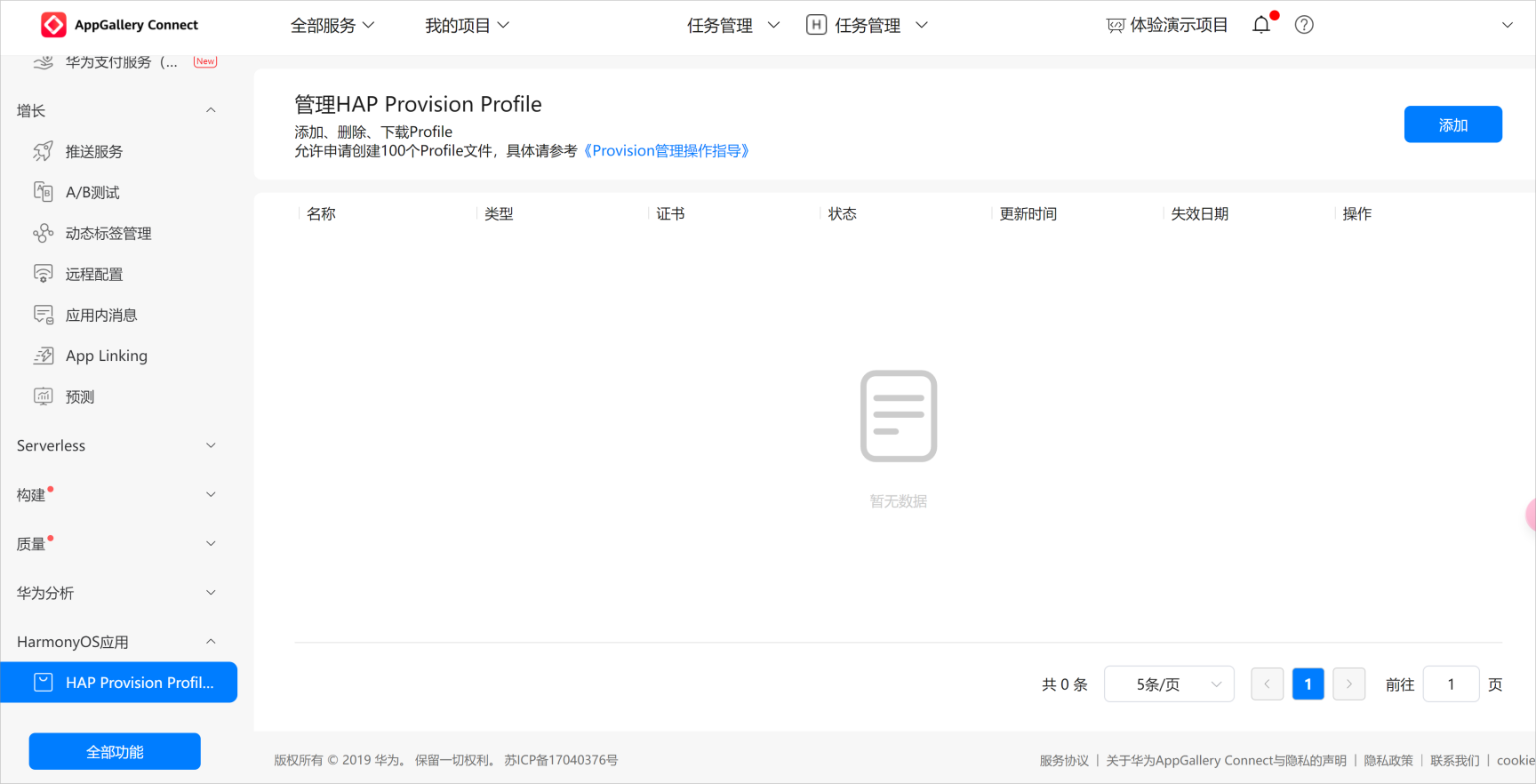Open the help question mark icon
The width and height of the screenshot is (1536, 784).
click(1304, 25)
